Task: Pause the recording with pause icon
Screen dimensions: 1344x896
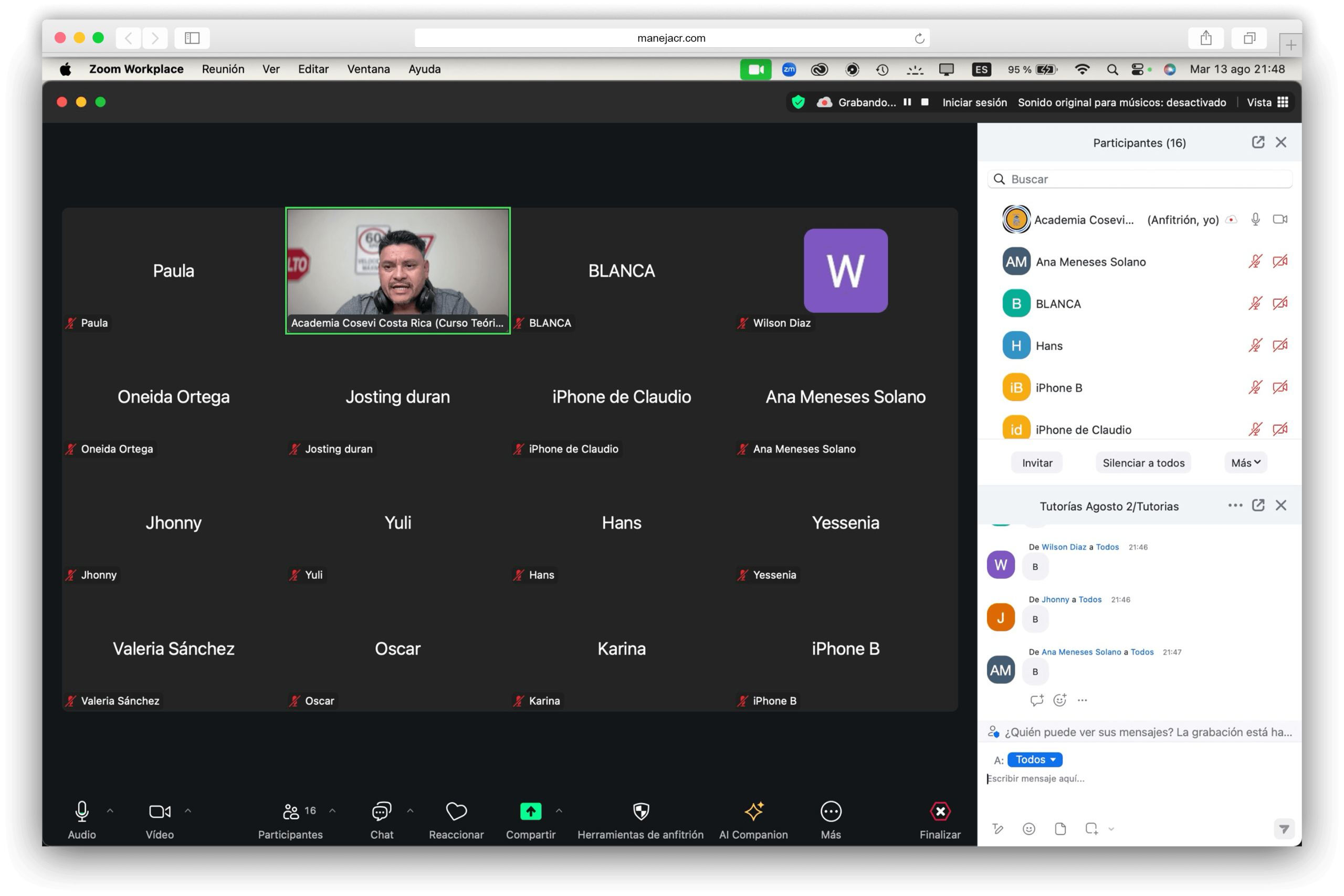Action: pos(907,102)
